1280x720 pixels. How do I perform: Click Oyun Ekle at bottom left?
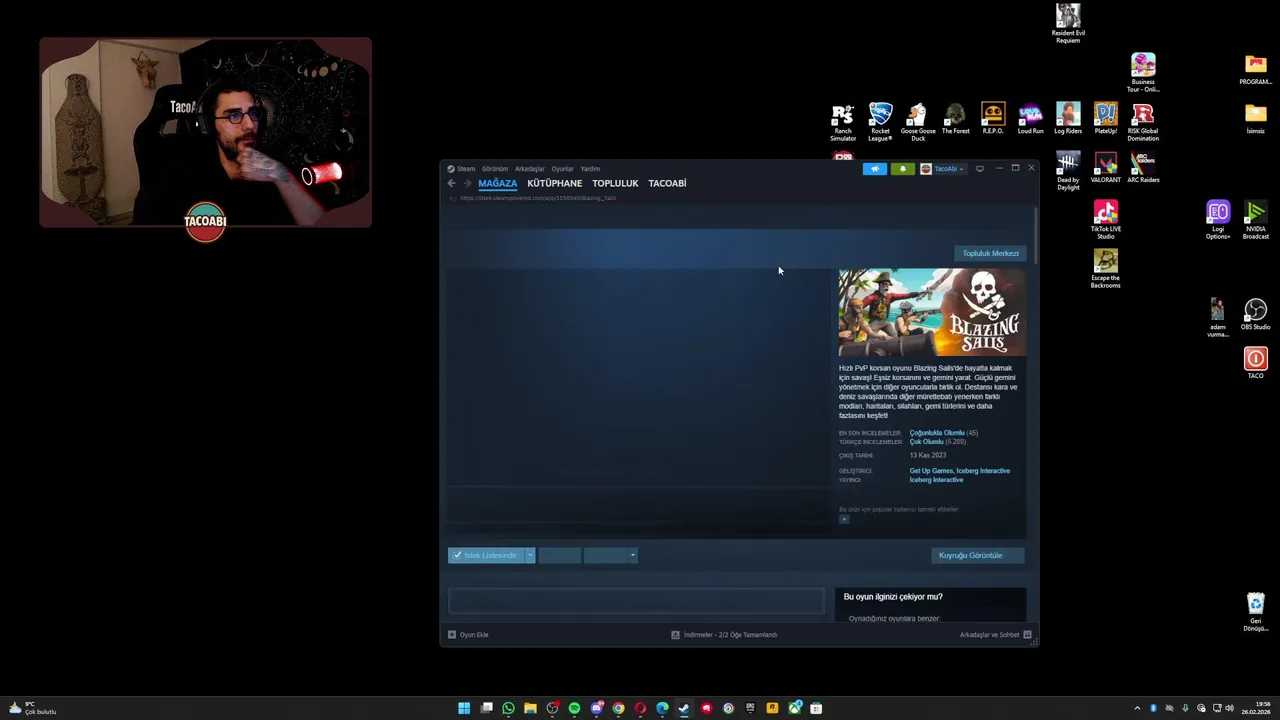[468, 635]
